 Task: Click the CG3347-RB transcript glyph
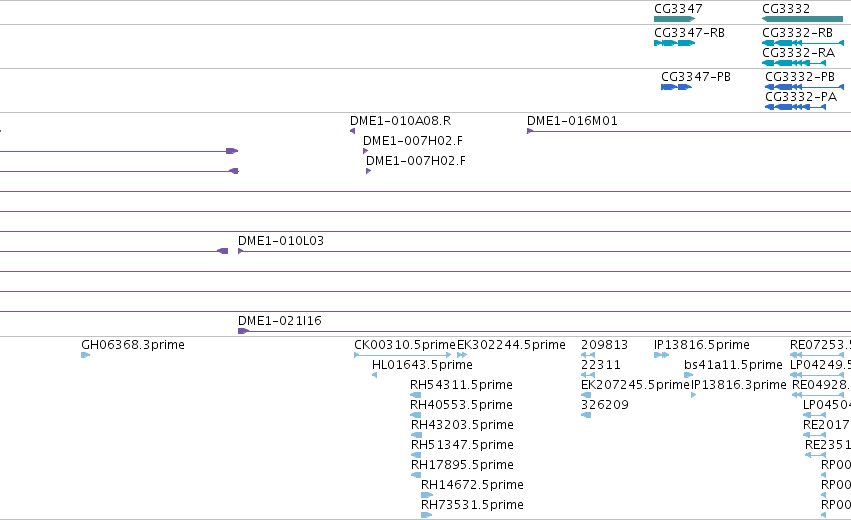(675, 43)
